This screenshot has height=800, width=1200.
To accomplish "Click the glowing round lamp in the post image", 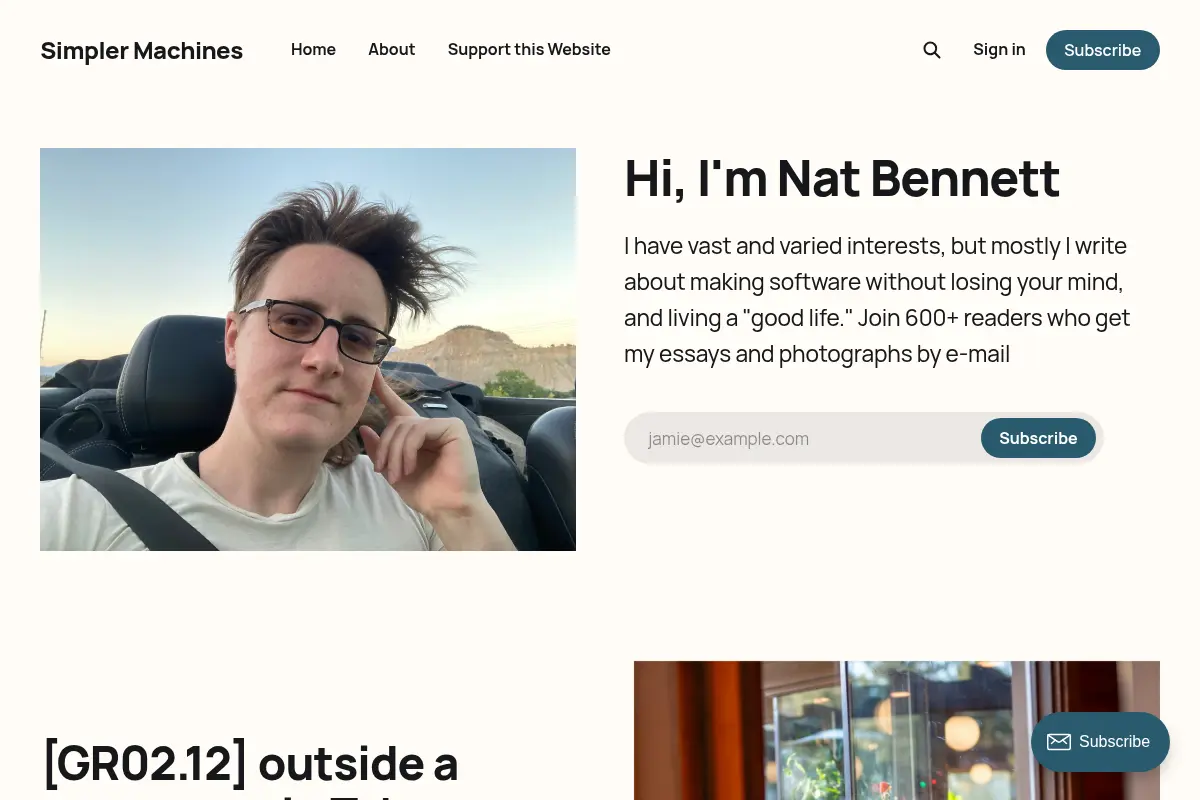I will point(962,733).
